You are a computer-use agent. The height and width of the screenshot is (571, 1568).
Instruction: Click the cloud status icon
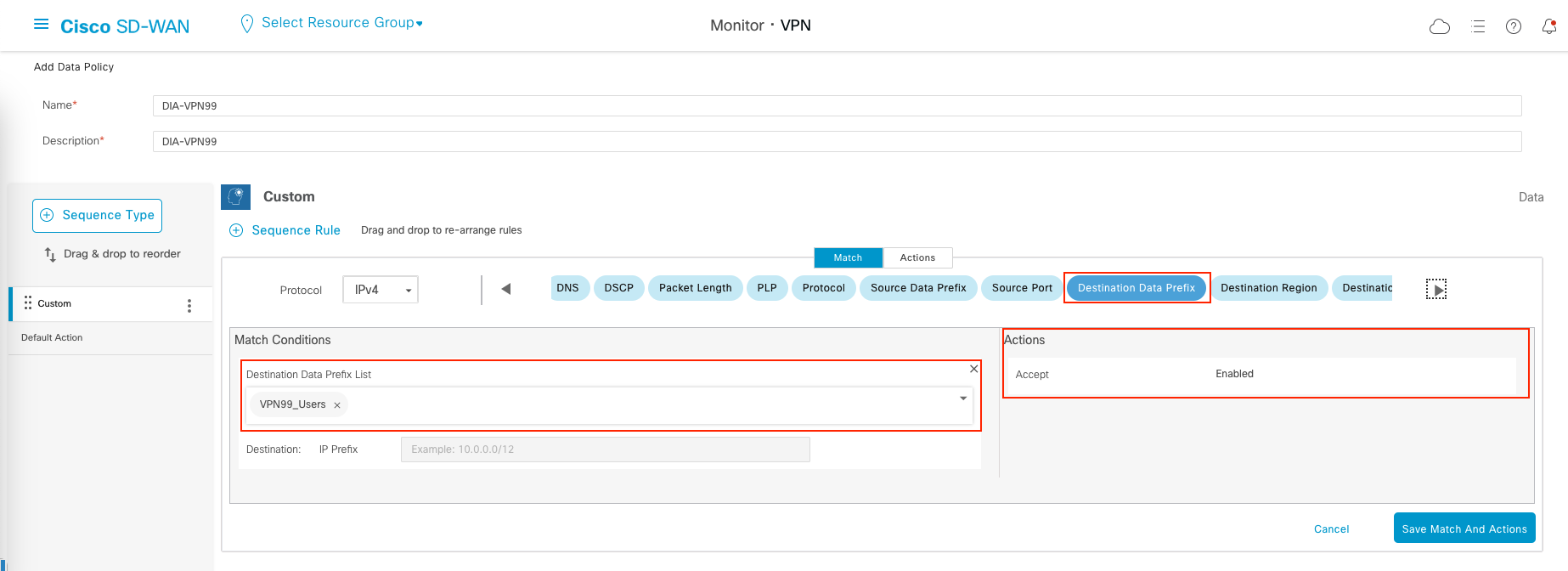1440,26
